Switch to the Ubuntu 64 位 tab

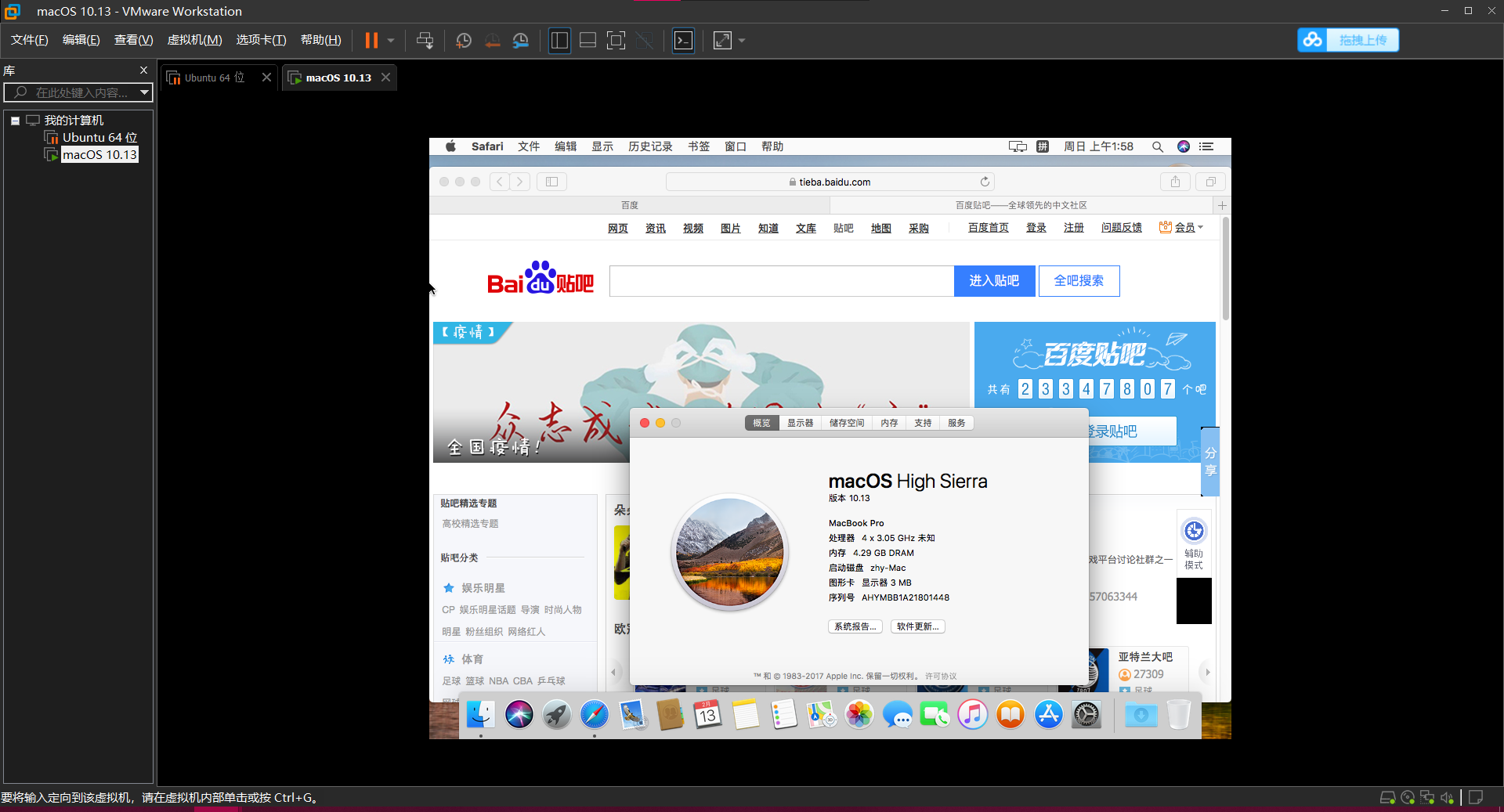(x=214, y=78)
